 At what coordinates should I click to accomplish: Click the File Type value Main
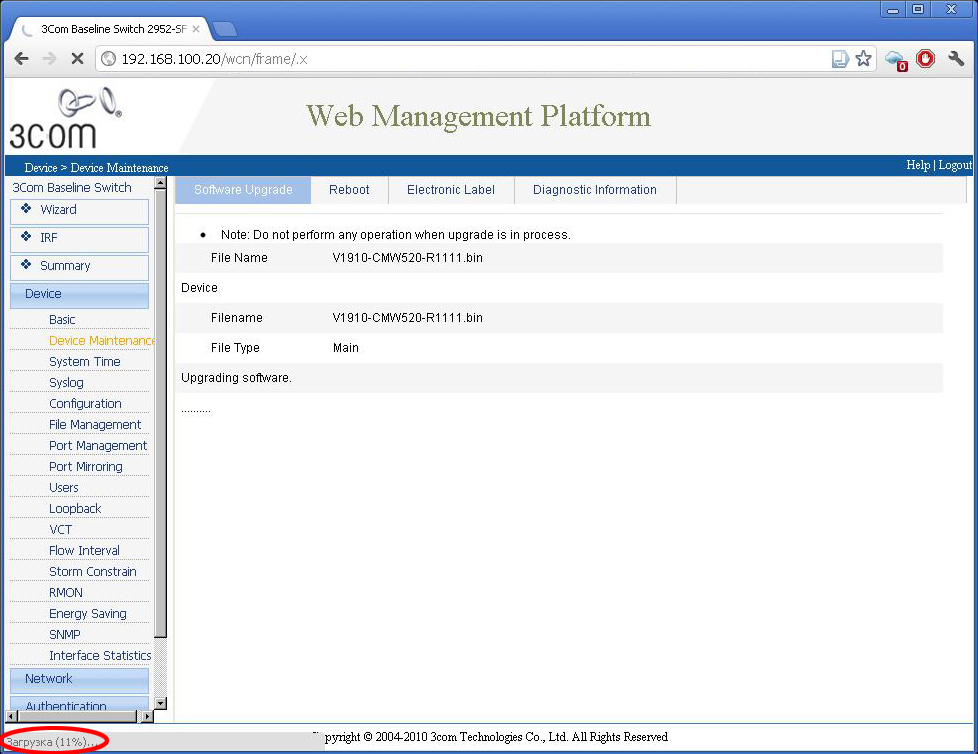click(x=346, y=348)
